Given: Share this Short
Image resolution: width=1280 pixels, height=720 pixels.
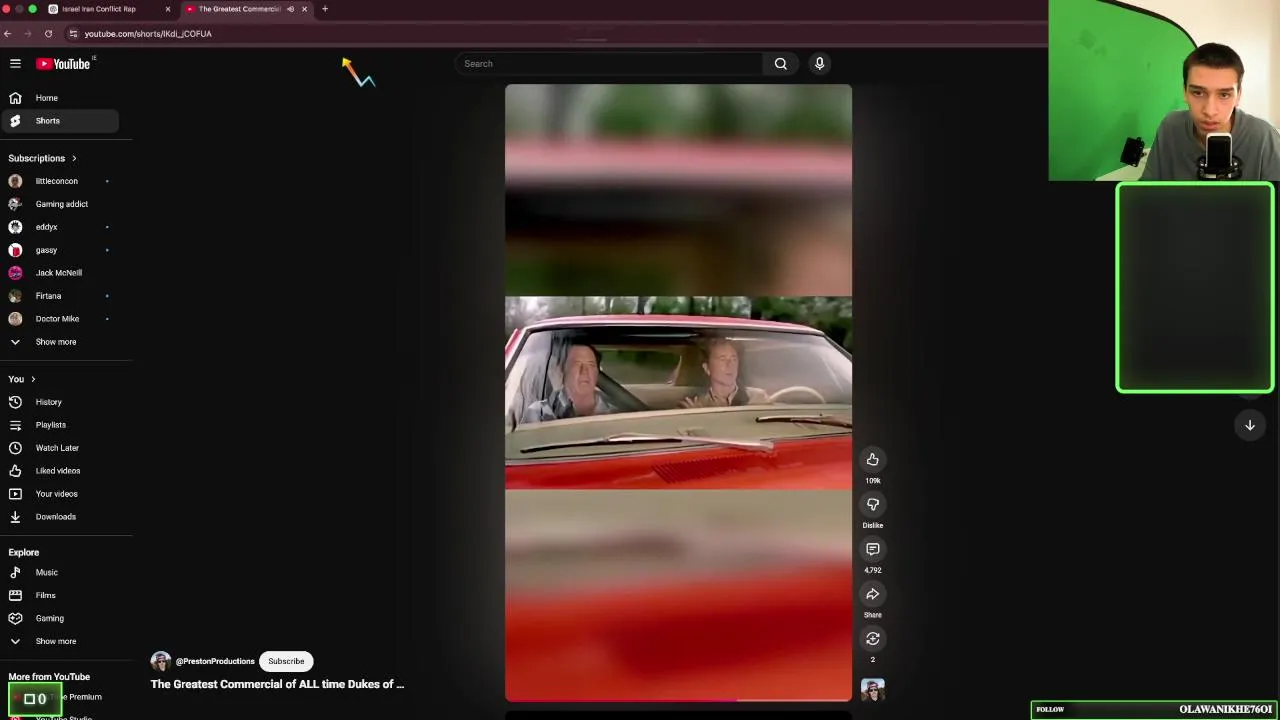Looking at the screenshot, I should point(873,594).
